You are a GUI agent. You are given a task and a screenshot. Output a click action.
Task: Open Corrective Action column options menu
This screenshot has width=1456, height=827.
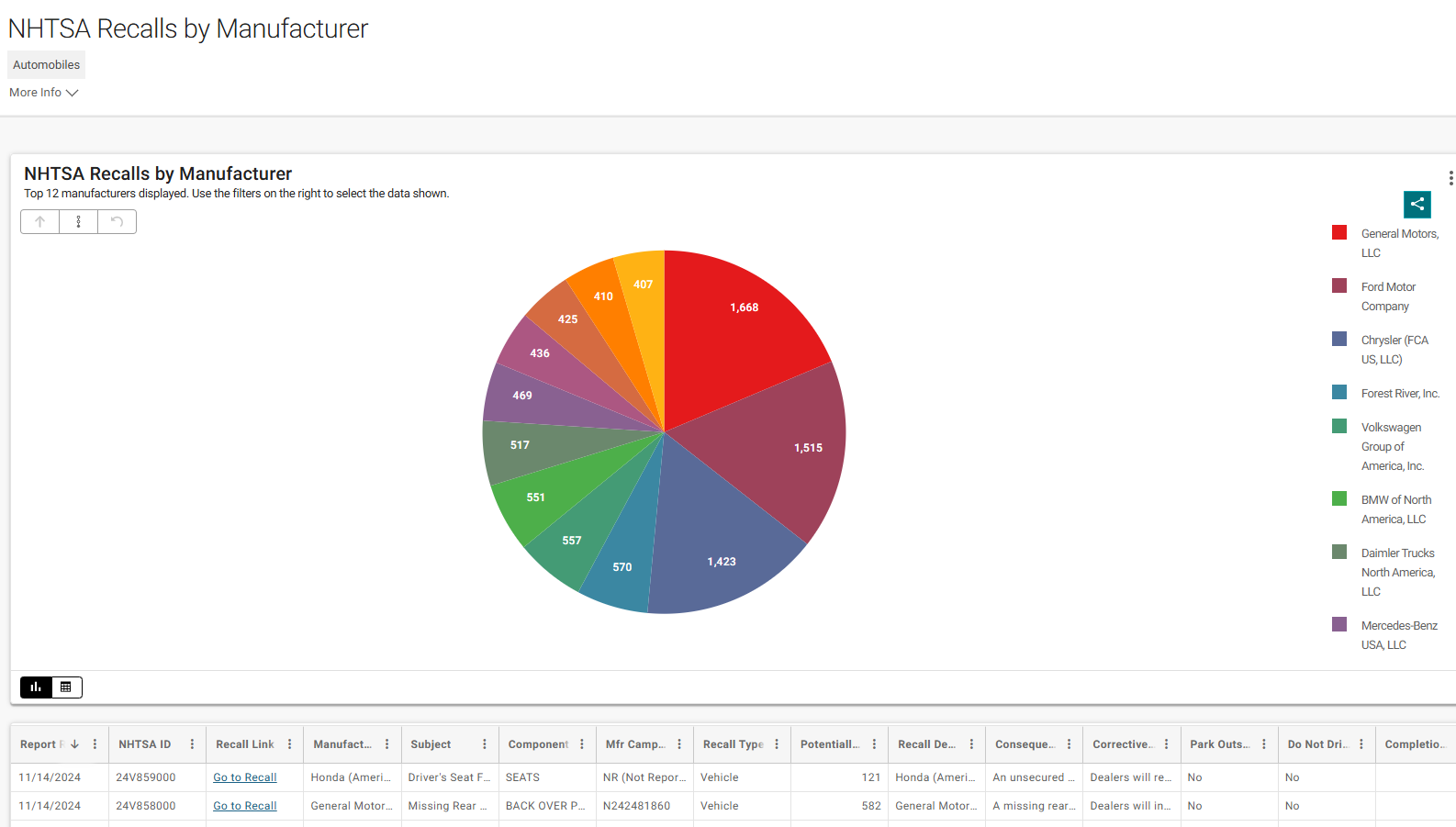pyautogui.click(x=1166, y=744)
